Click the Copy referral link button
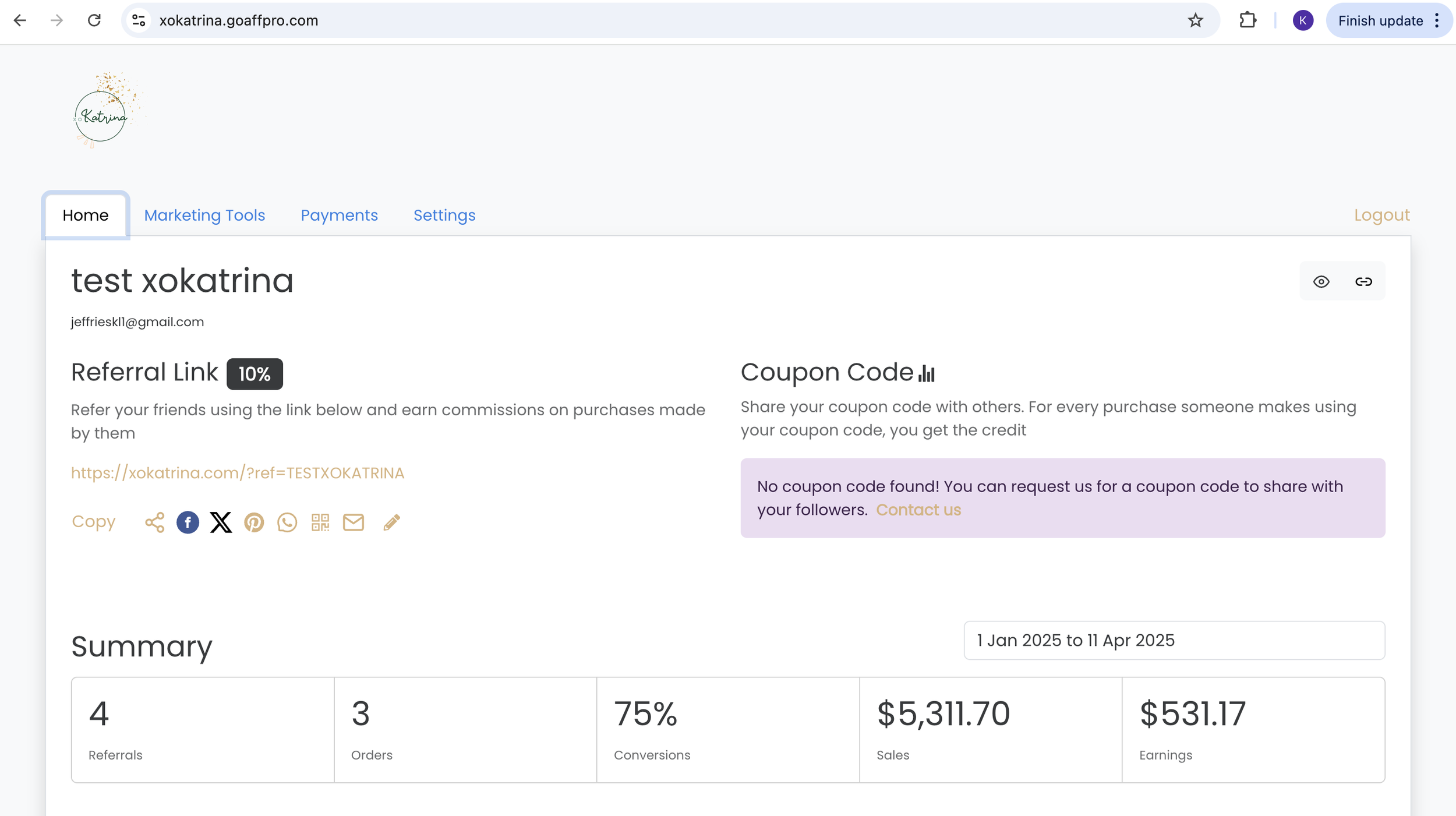This screenshot has height=816, width=1456. tap(93, 521)
